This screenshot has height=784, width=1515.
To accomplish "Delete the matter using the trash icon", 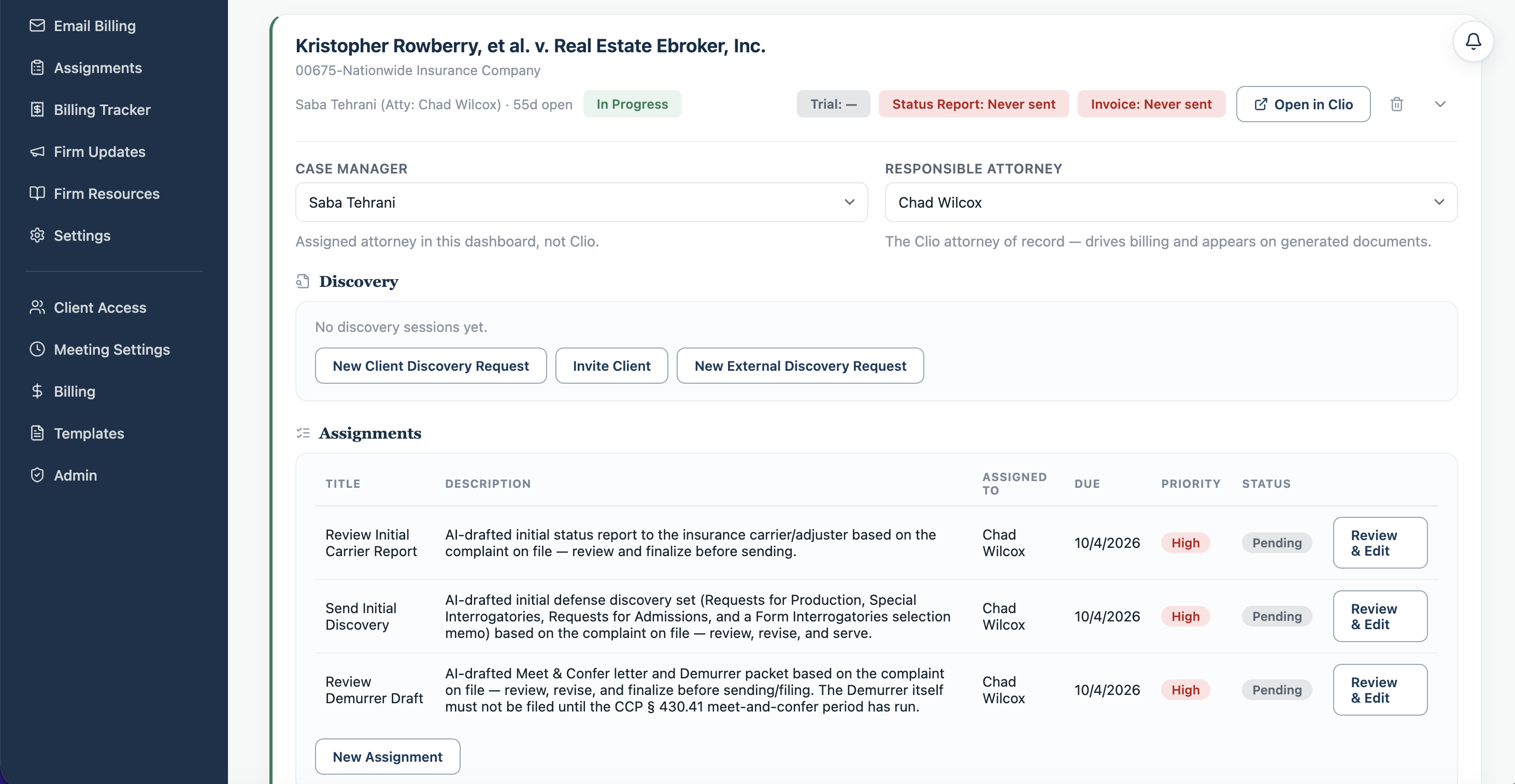I will click(x=1396, y=104).
